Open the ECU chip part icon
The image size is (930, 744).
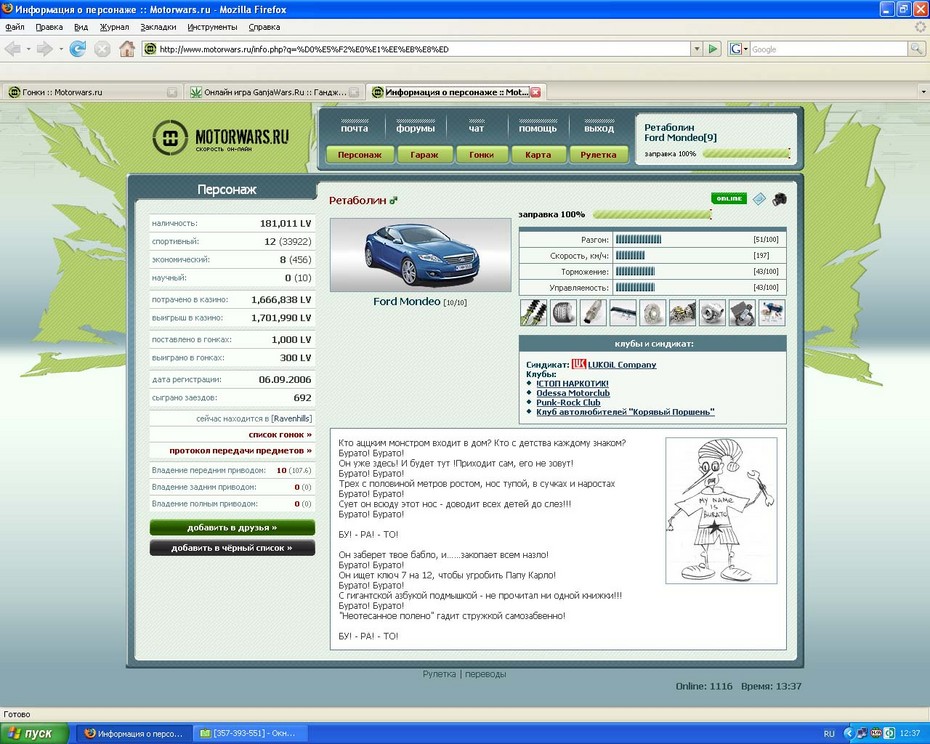[x=741, y=313]
